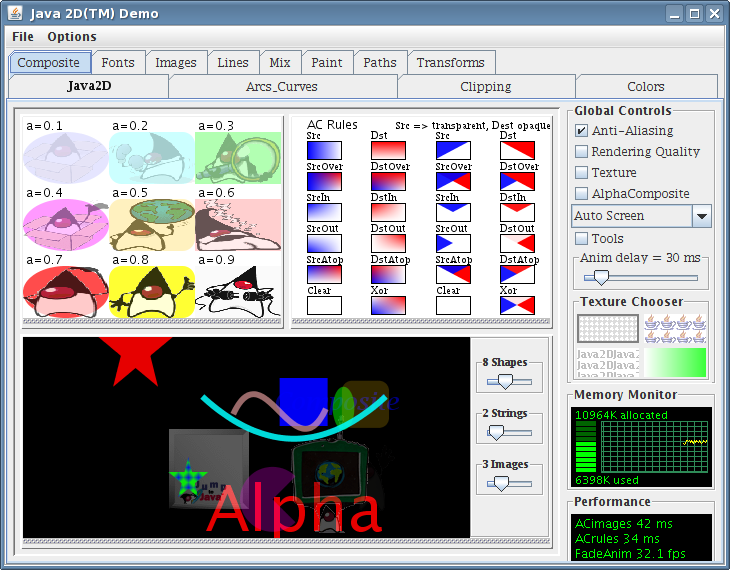Open the Options menu
The height and width of the screenshot is (570, 730).
tap(72, 37)
